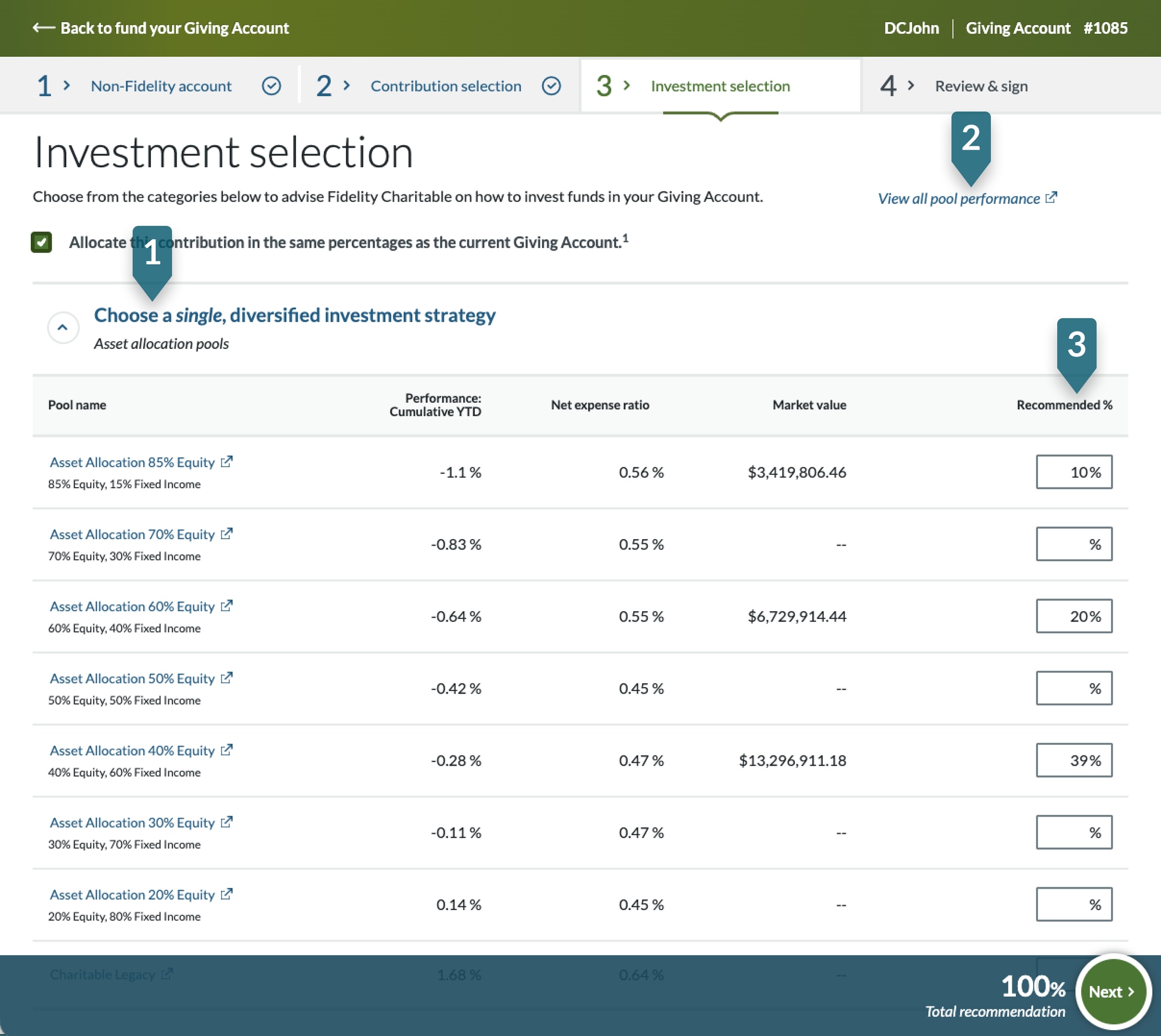Click the DCJohn account name in header
This screenshot has height=1036, width=1161.
(x=911, y=28)
